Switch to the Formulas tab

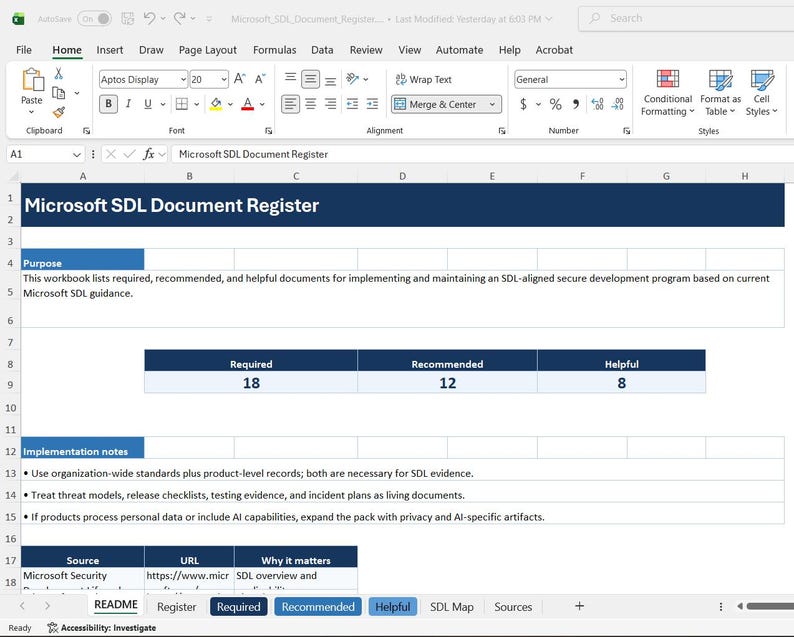coord(274,50)
